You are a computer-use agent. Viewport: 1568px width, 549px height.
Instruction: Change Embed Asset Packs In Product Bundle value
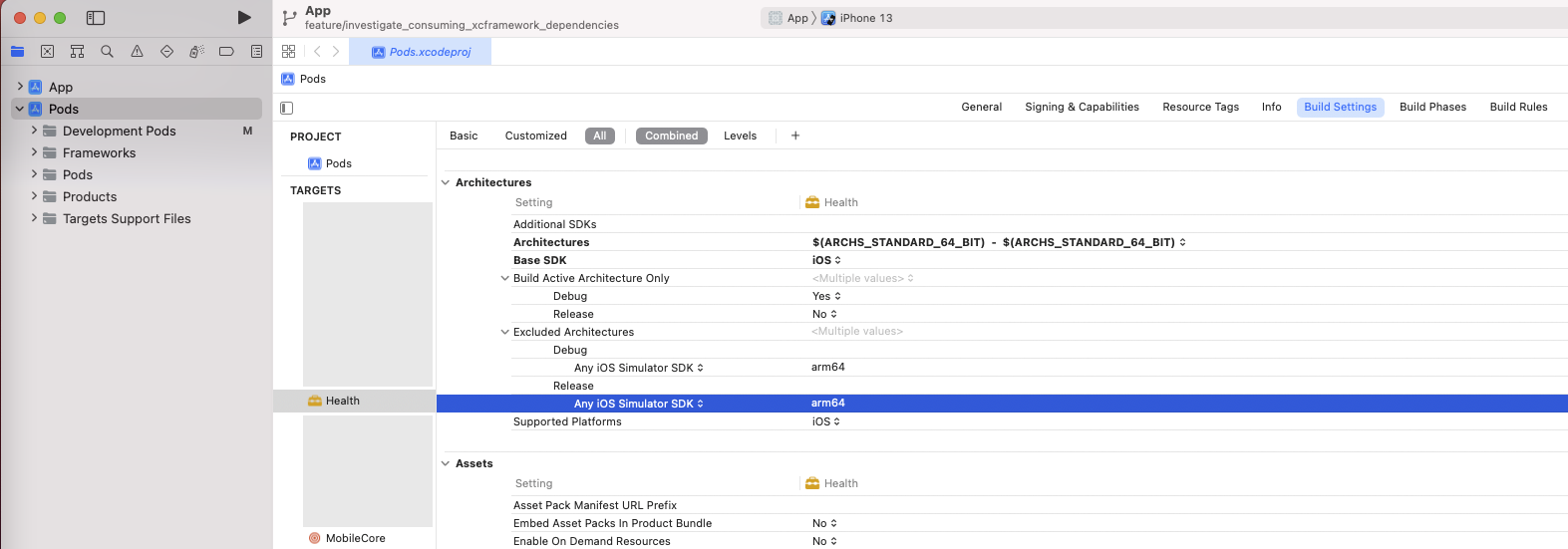point(824,523)
